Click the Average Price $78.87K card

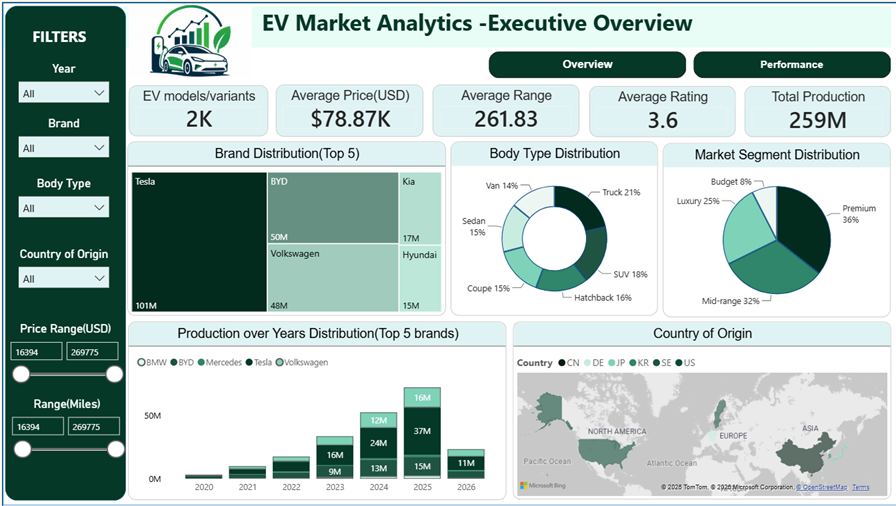click(350, 110)
